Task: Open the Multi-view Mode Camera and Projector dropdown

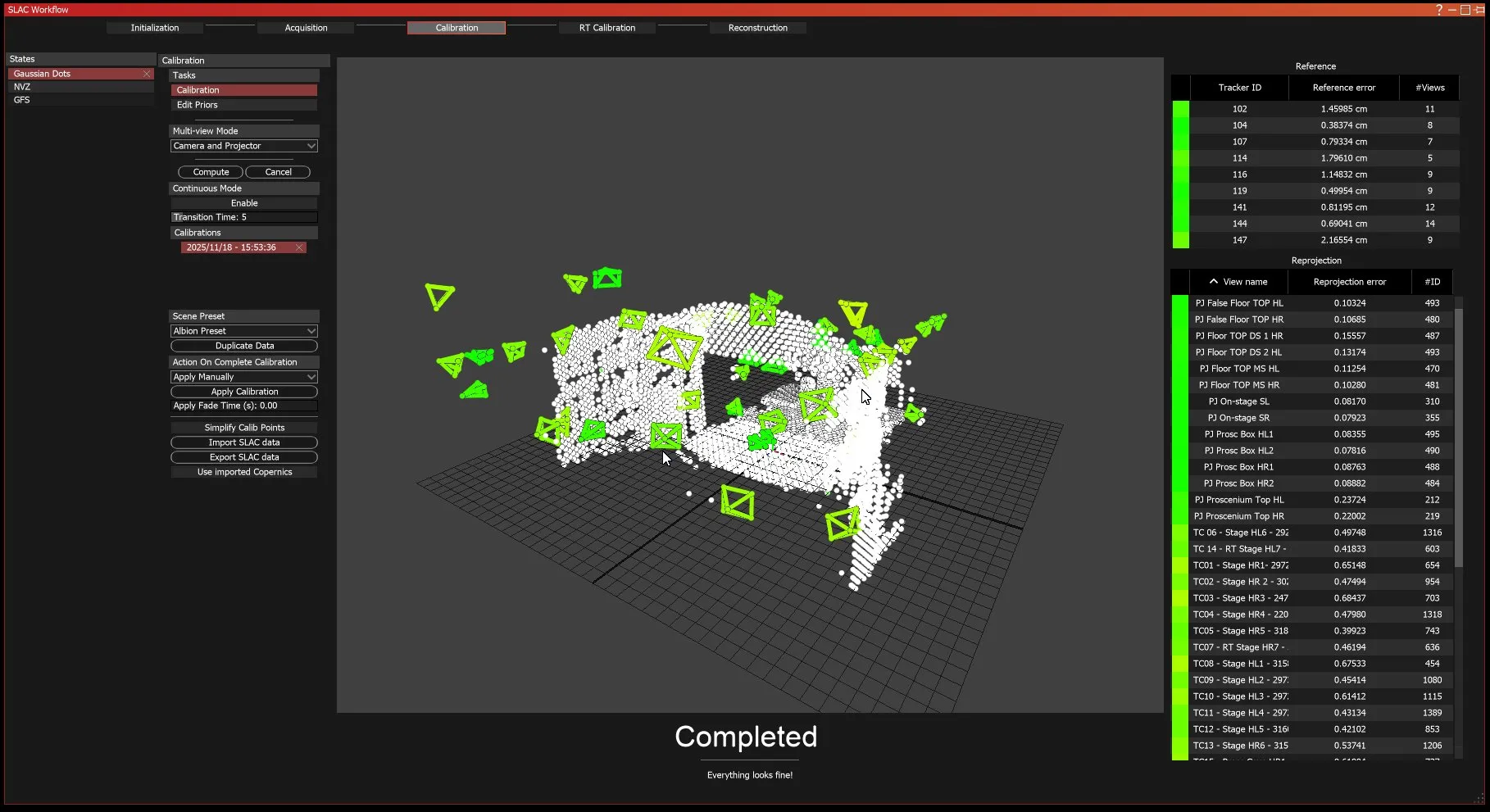Action: coord(243,146)
